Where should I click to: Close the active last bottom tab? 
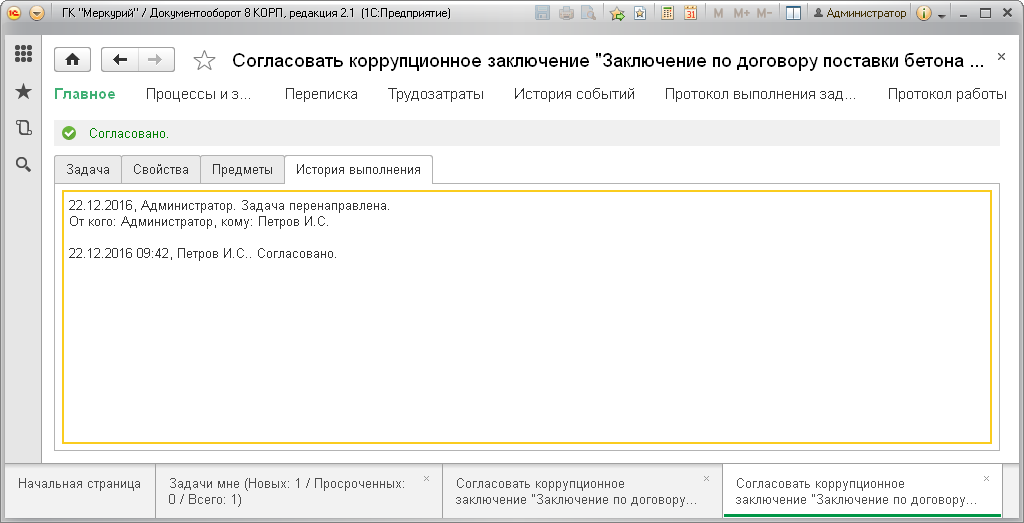click(987, 479)
